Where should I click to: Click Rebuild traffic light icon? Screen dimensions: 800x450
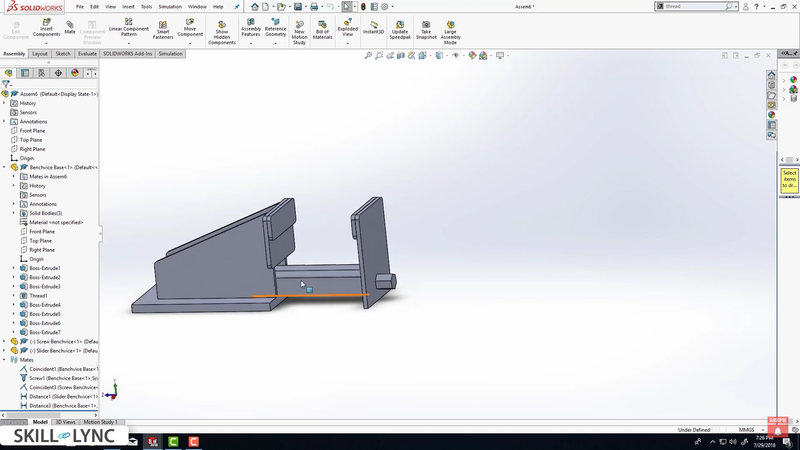tap(363, 7)
